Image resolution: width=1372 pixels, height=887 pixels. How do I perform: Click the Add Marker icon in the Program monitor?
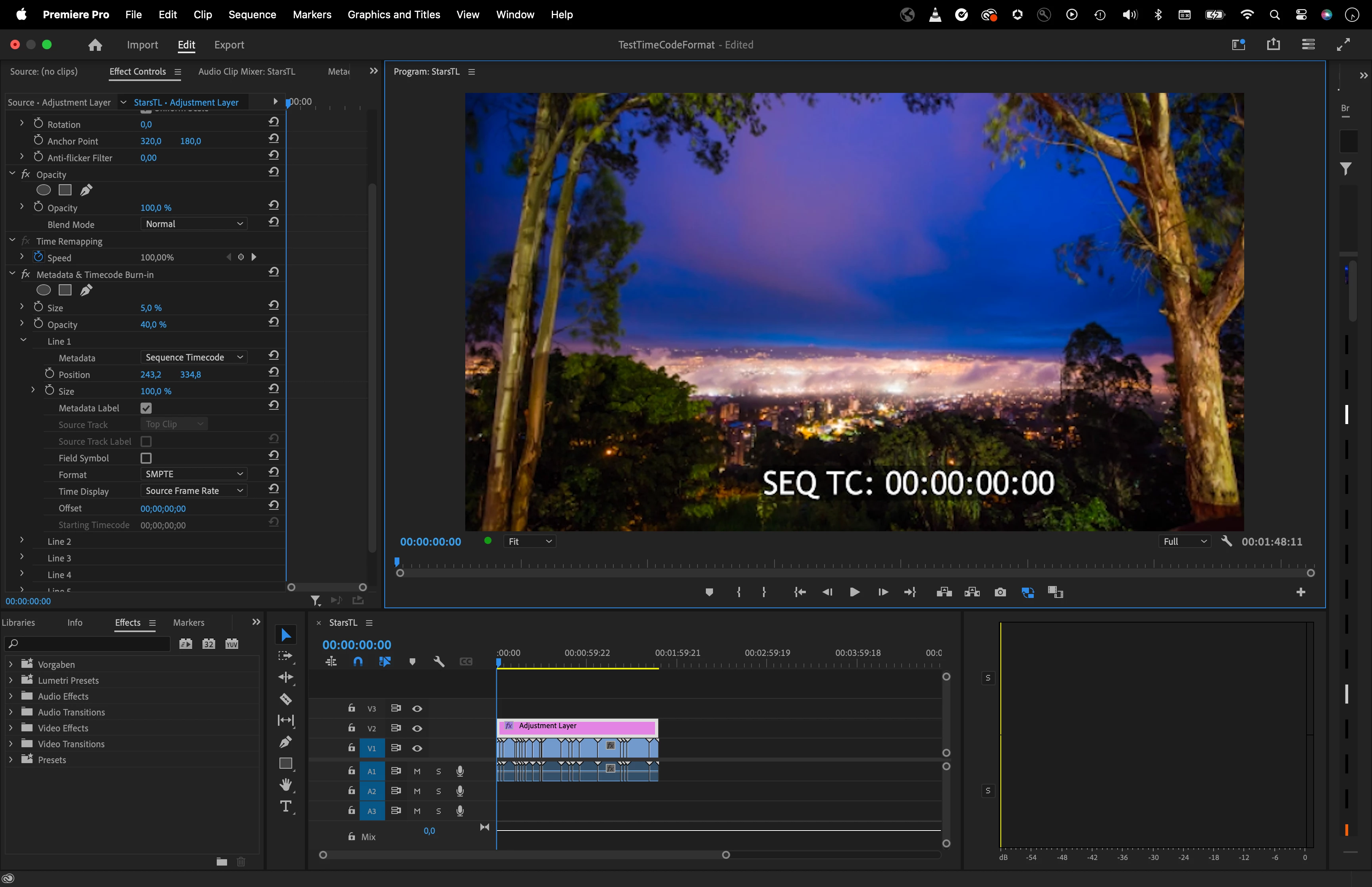click(x=709, y=592)
